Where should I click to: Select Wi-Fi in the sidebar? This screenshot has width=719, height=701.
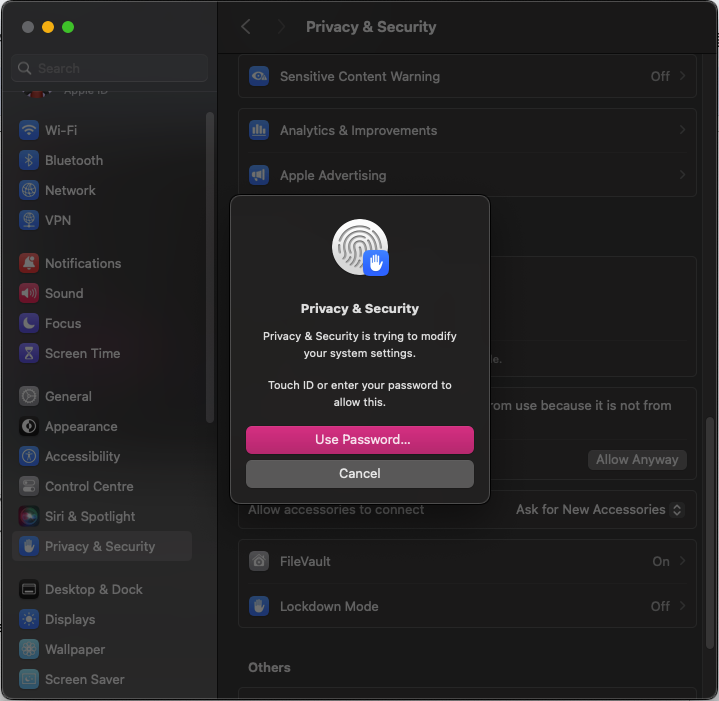[102, 130]
